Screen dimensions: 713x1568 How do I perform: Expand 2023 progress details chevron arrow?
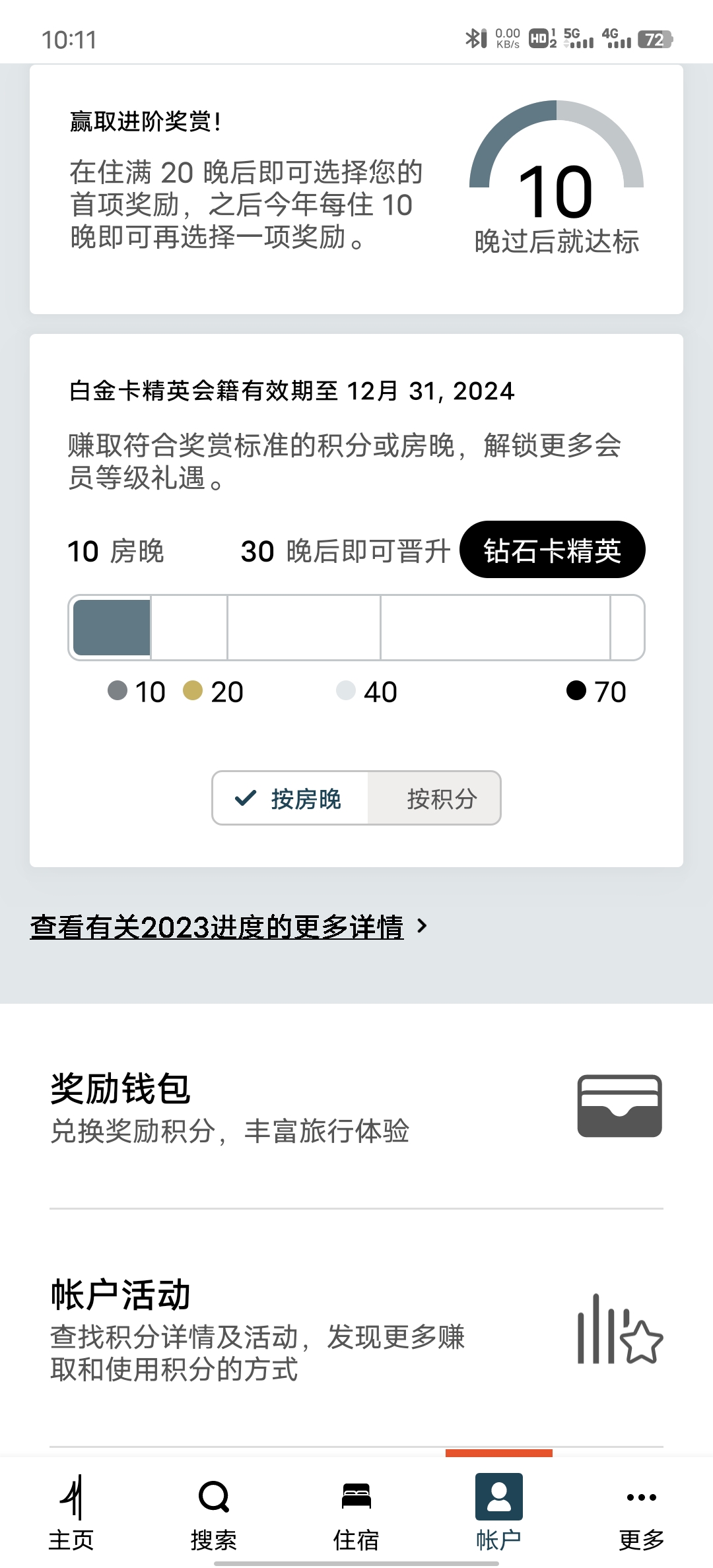(x=423, y=926)
